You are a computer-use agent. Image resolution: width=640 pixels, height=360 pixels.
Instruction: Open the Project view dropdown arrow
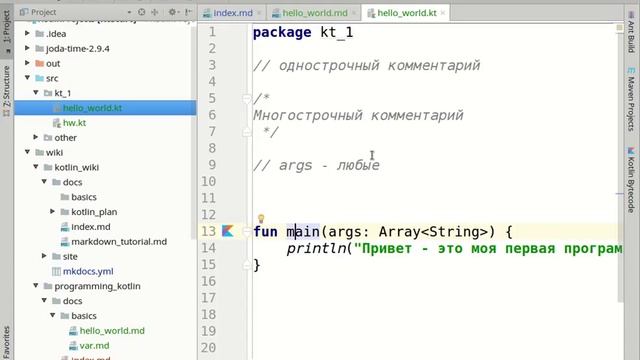coord(129,12)
